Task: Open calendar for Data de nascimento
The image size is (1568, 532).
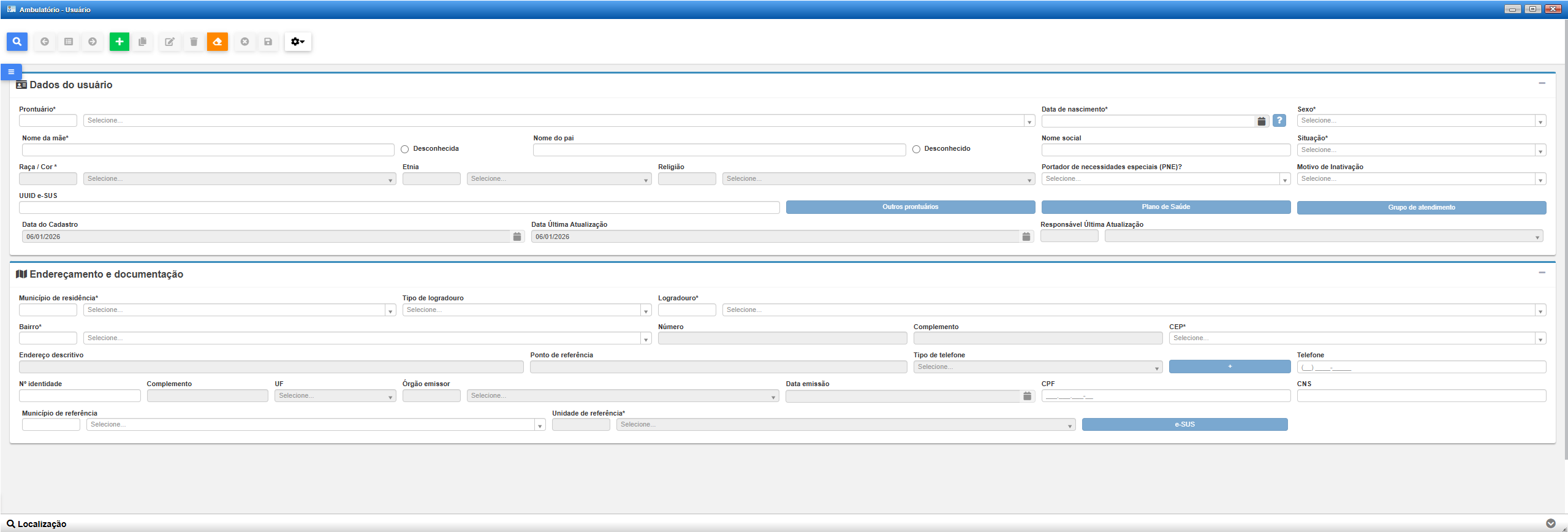Action: coord(1261,121)
